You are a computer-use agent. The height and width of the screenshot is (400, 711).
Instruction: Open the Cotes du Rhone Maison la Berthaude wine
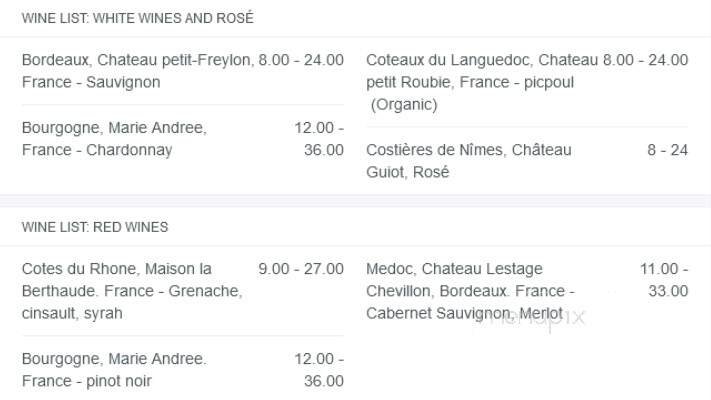click(131, 280)
